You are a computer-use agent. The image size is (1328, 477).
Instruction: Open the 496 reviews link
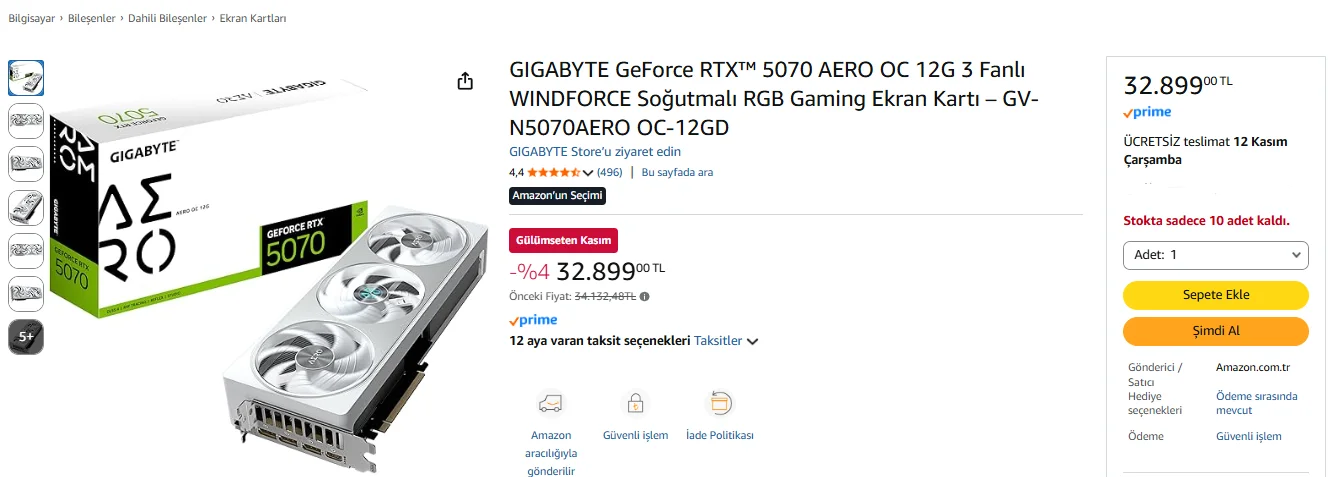(609, 172)
